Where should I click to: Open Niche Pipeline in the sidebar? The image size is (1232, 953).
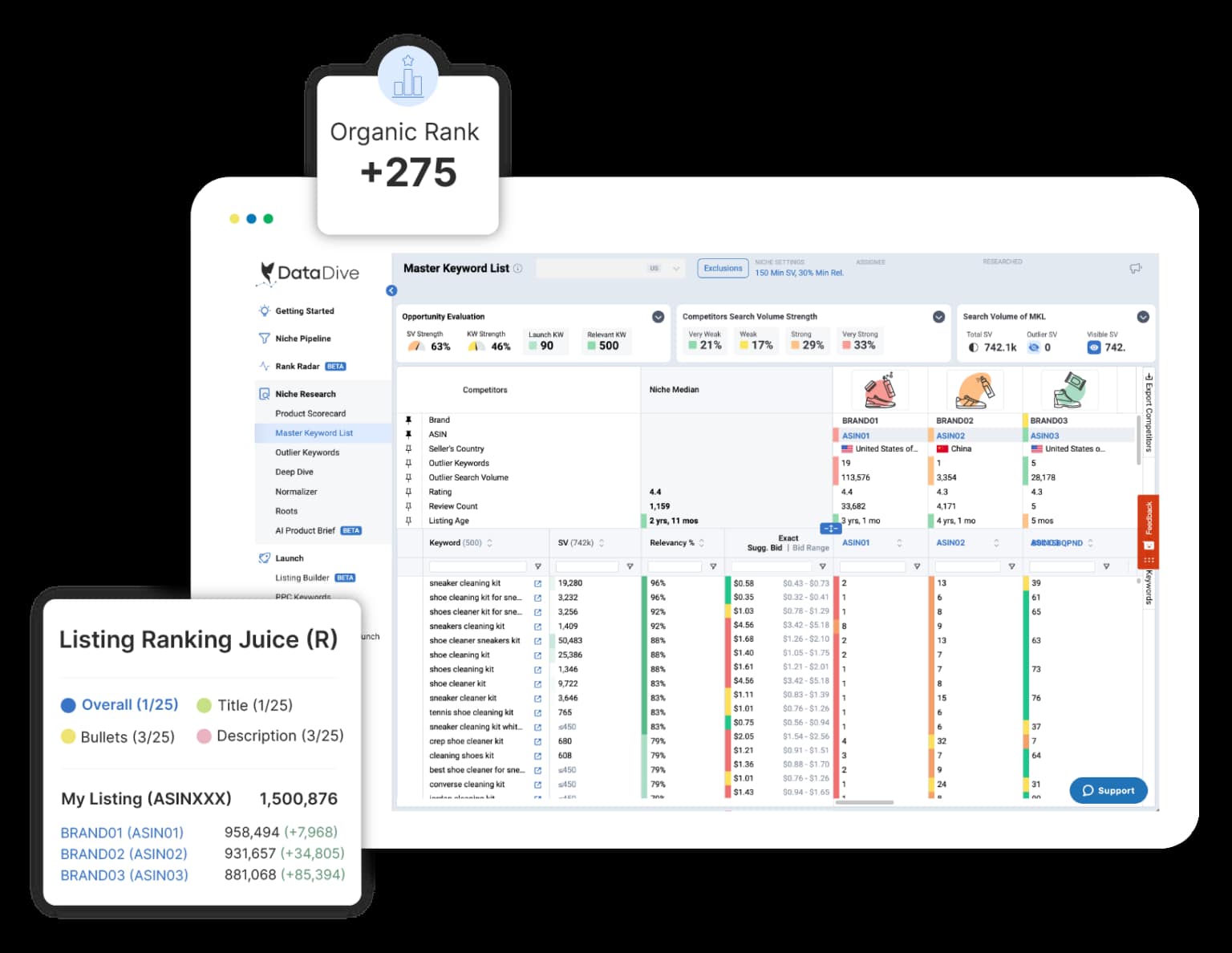pos(303,339)
